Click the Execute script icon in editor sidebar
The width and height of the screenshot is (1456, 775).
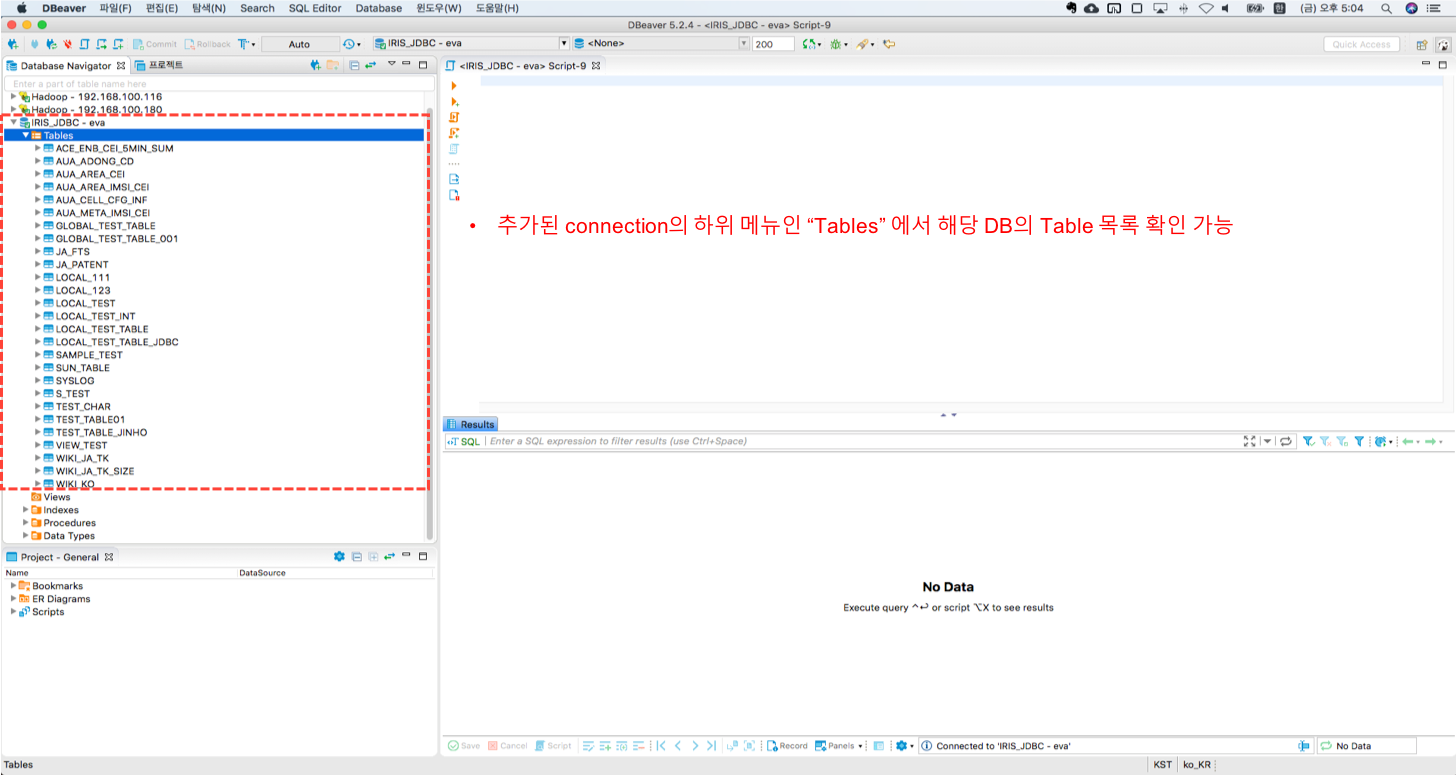(x=454, y=117)
